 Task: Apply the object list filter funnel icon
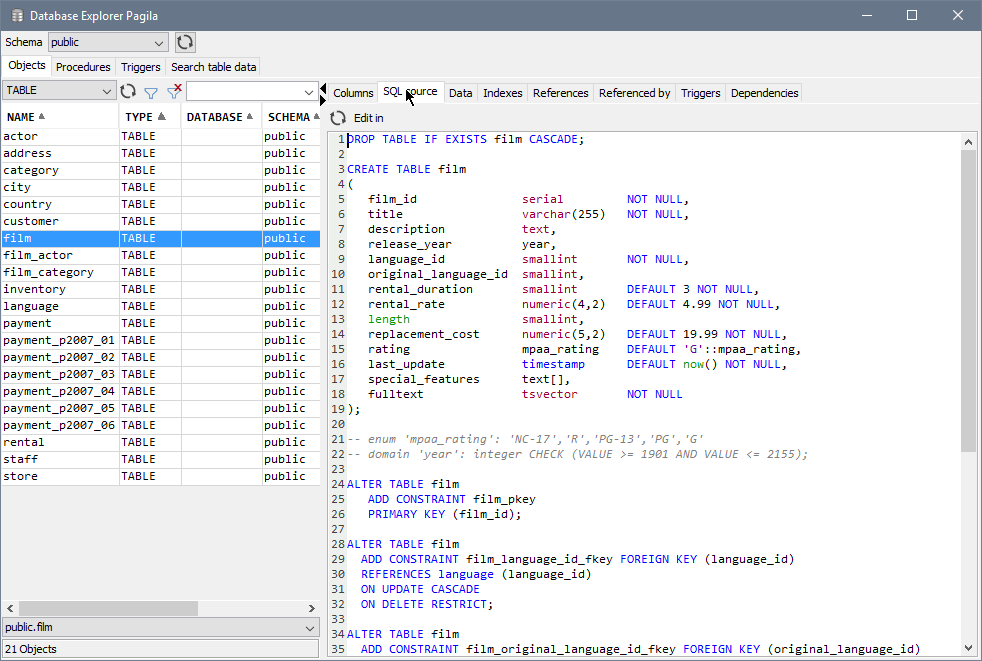coord(151,92)
